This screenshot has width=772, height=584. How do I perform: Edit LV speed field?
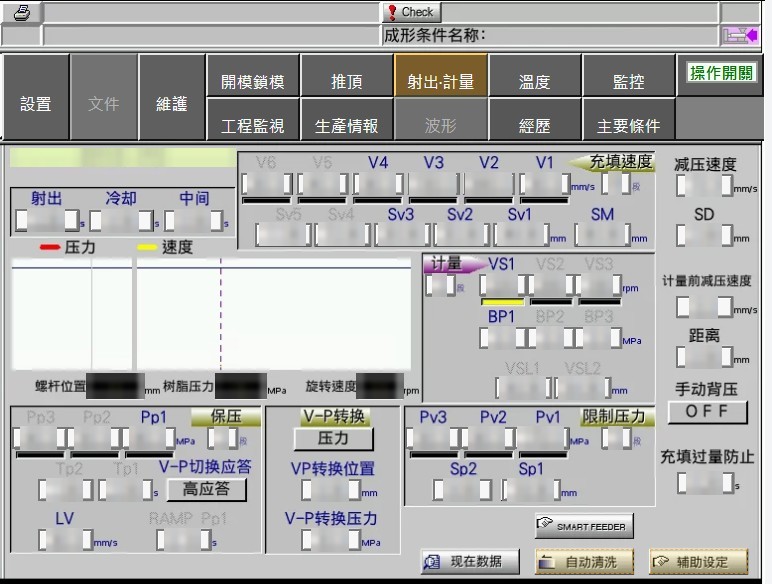pyautogui.click(x=65, y=540)
